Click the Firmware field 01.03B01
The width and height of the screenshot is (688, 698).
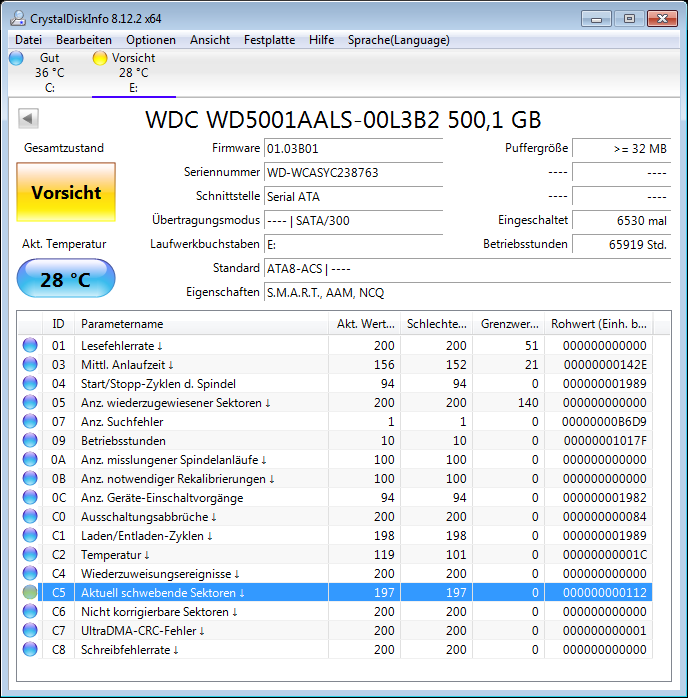point(354,149)
